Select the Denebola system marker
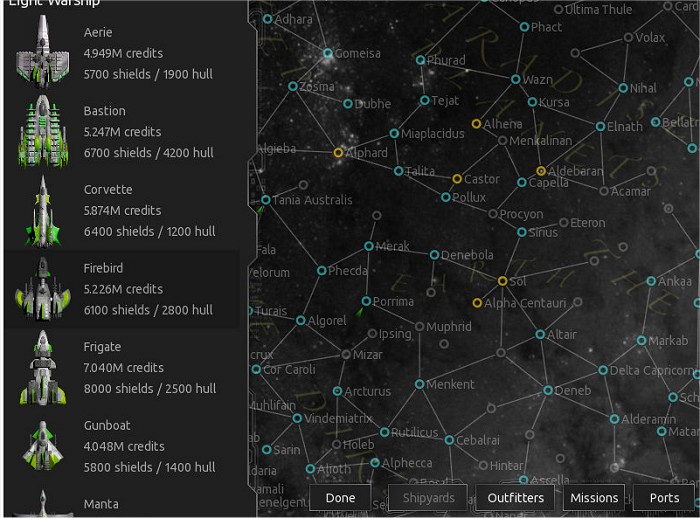 [434, 255]
